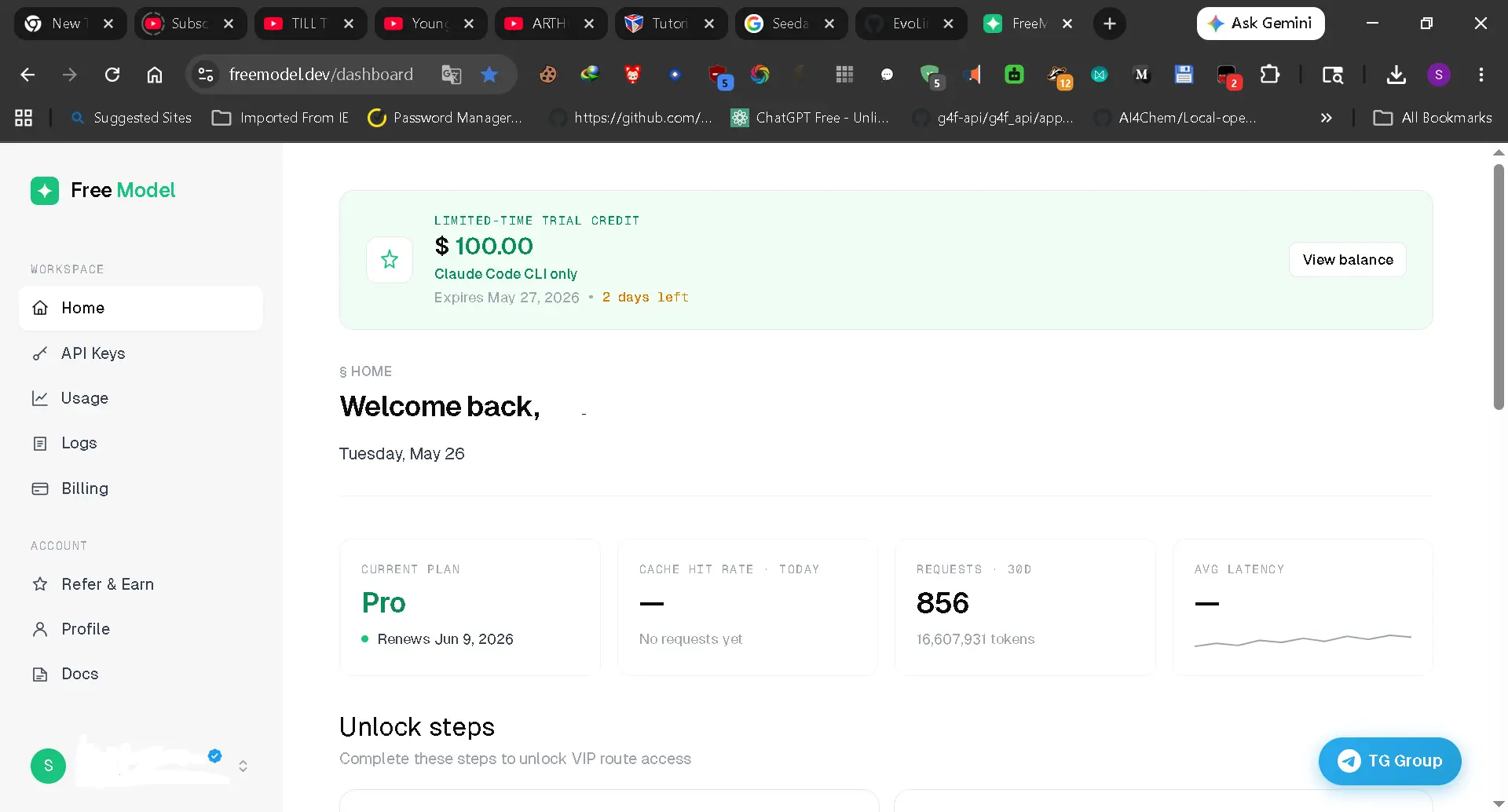Click the scroll down arrow of scrollbar

point(1499,803)
